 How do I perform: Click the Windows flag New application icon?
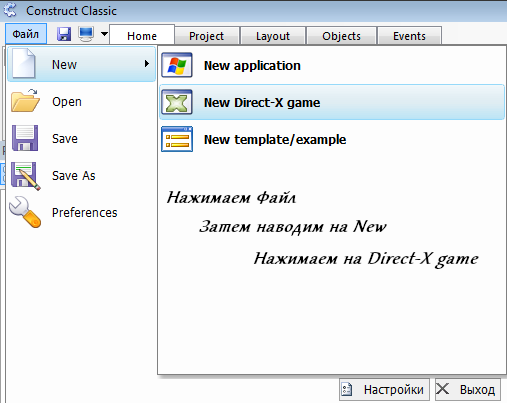tap(177, 65)
